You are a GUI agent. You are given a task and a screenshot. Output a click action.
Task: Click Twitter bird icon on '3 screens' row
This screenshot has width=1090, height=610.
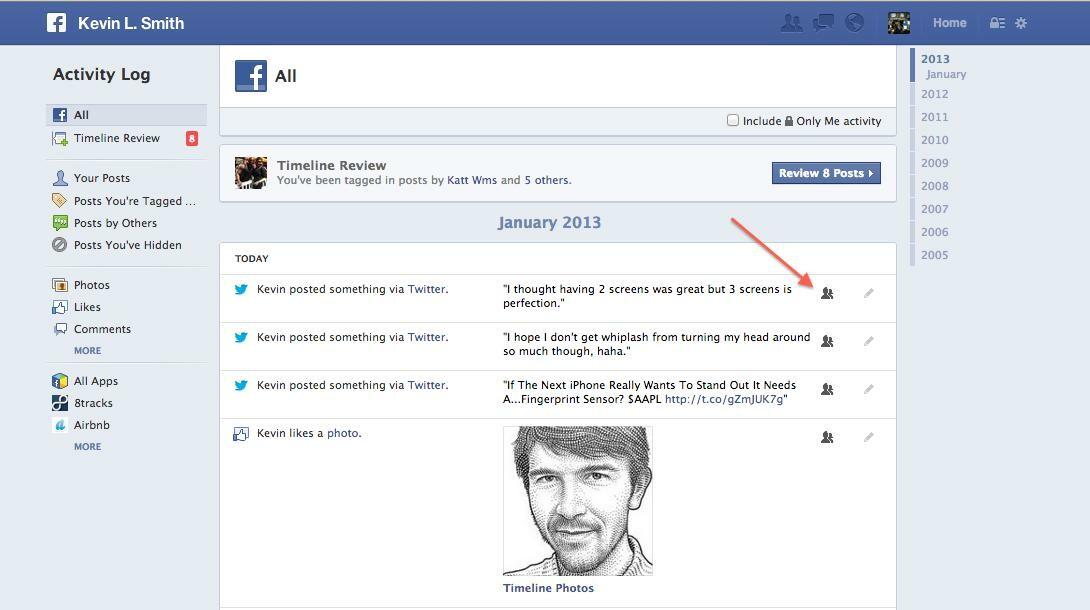pyautogui.click(x=241, y=289)
